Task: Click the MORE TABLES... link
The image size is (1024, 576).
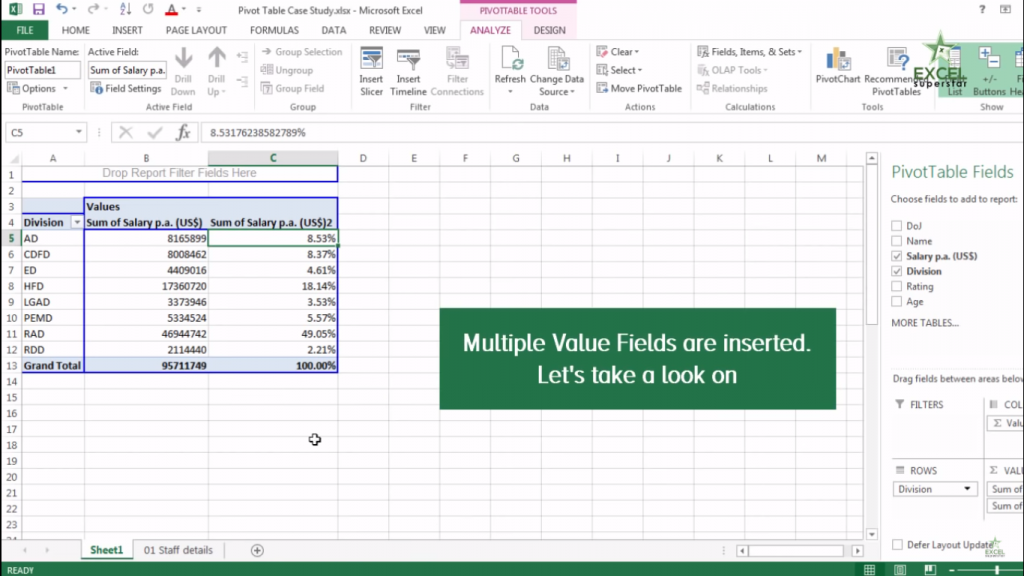Action: click(x=924, y=323)
